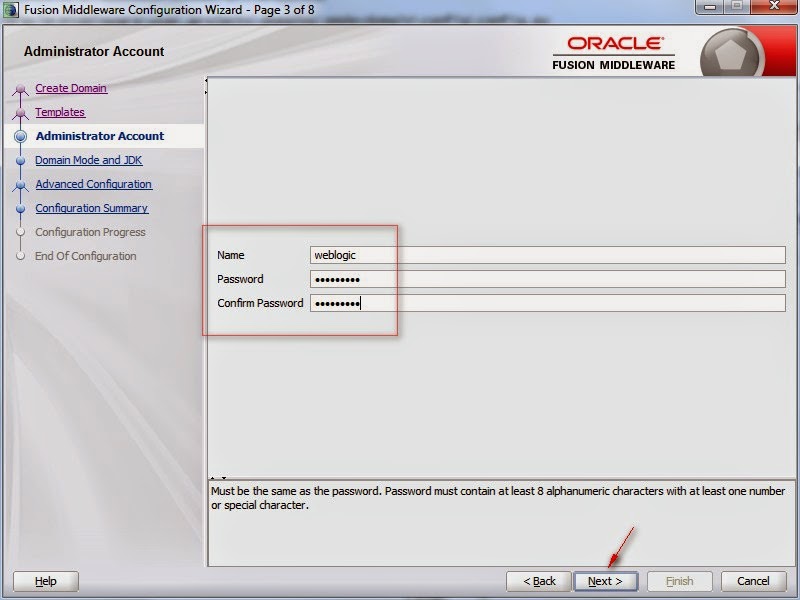The width and height of the screenshot is (800, 600).
Task: Click the Administrator Account page heading
Action: click(94, 52)
